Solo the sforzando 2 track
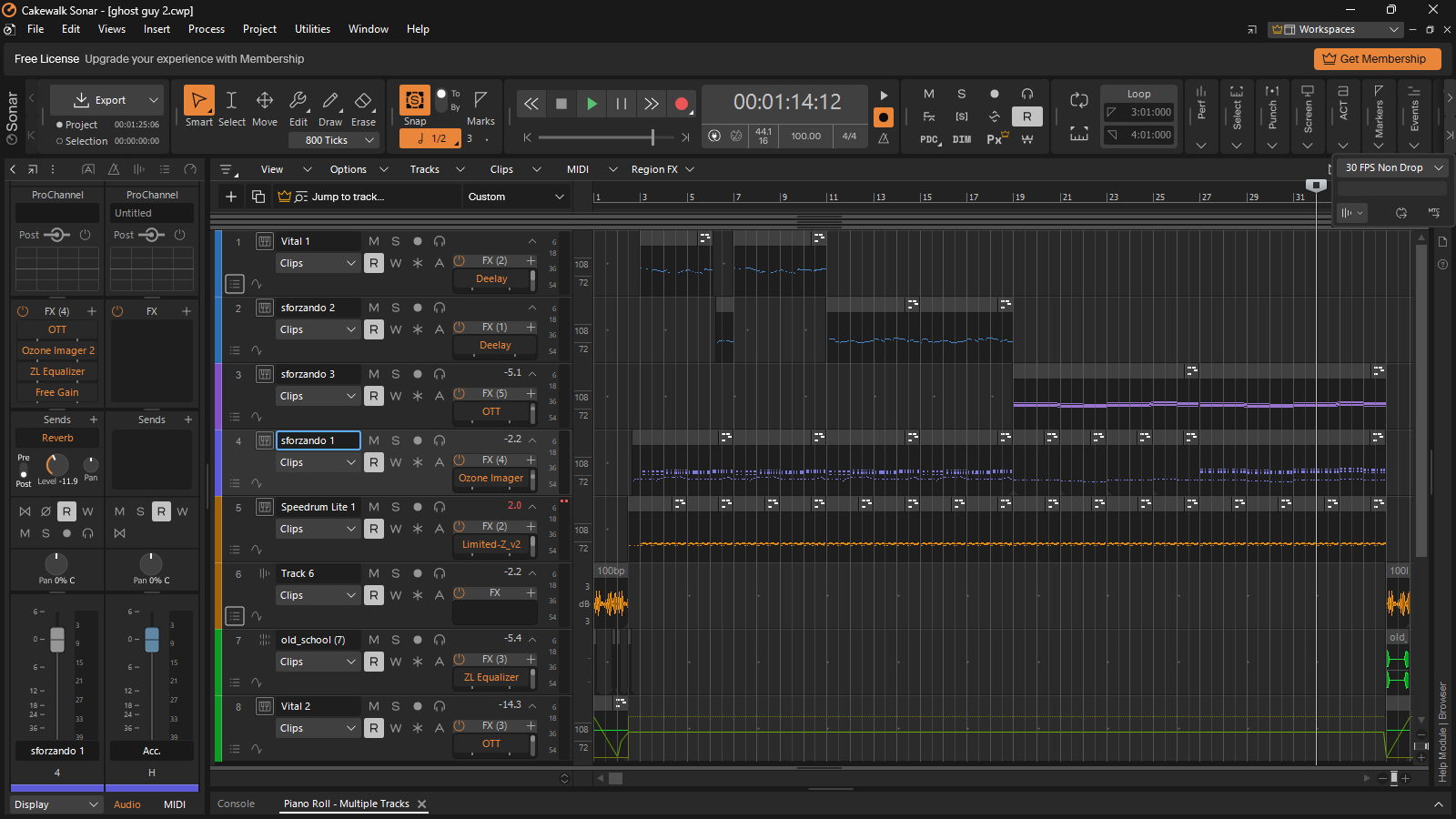The width and height of the screenshot is (1456, 819). coord(396,308)
